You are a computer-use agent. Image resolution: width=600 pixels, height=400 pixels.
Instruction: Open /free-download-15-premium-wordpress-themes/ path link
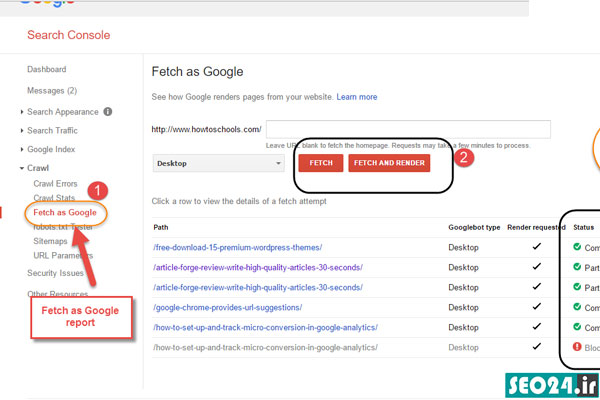click(x=237, y=247)
